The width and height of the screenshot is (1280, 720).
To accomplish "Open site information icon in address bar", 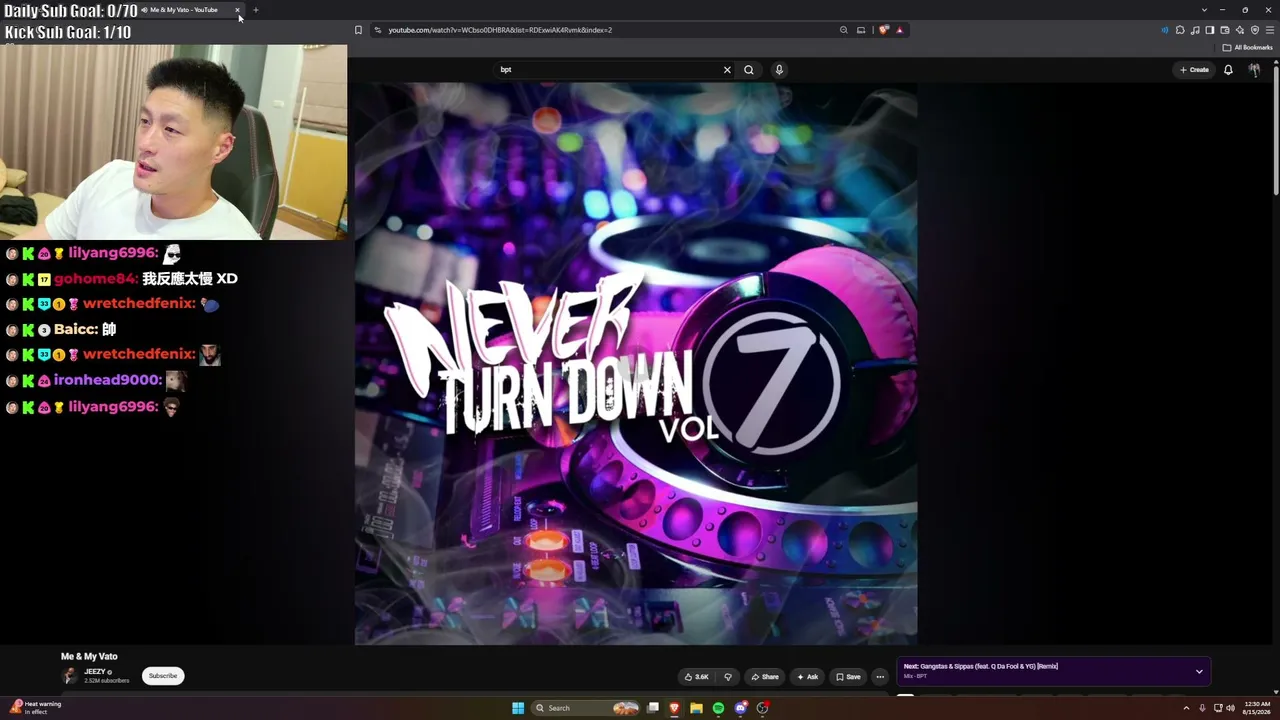I will [x=378, y=30].
